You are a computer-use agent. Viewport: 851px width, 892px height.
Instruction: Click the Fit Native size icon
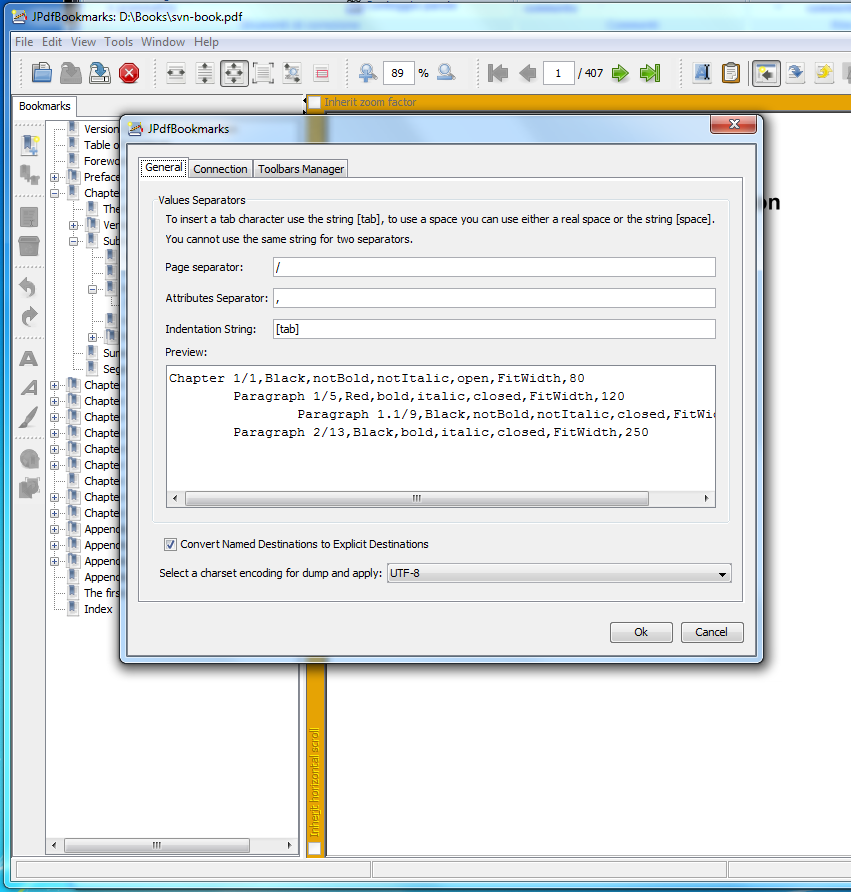[x=263, y=73]
